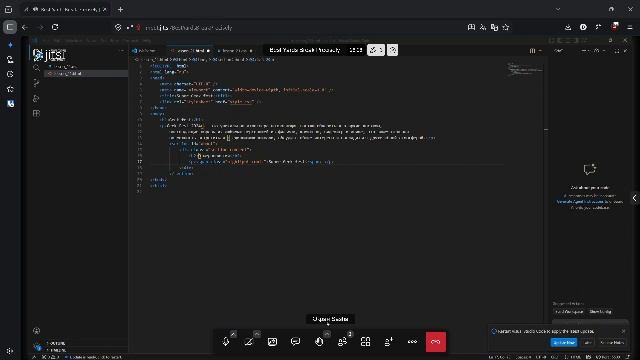Click the address bar URL

point(189,28)
